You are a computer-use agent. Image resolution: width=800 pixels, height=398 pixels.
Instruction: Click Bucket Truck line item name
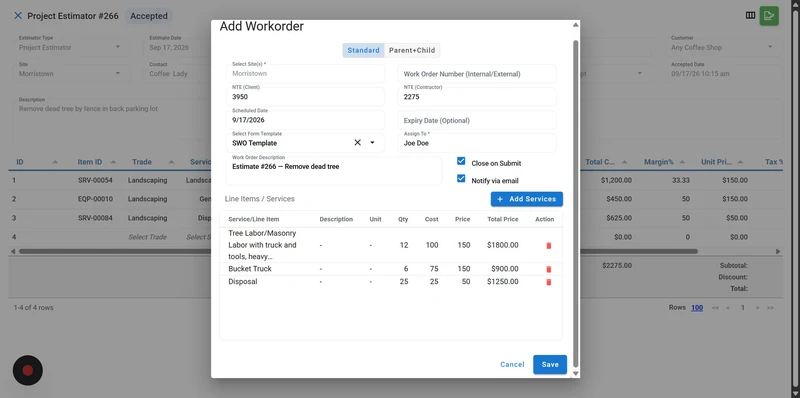coord(250,269)
